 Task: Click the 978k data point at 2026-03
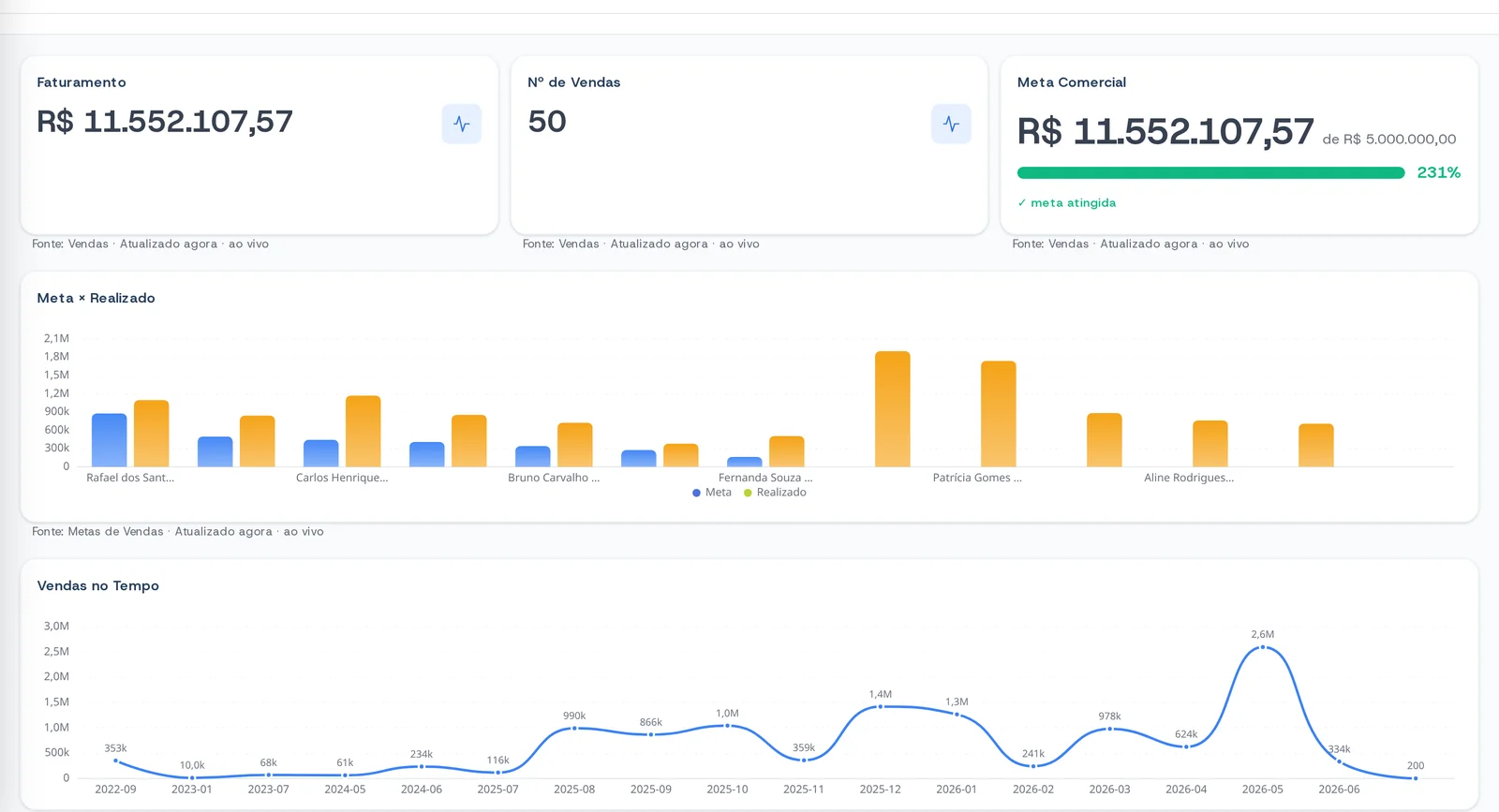click(x=1110, y=729)
